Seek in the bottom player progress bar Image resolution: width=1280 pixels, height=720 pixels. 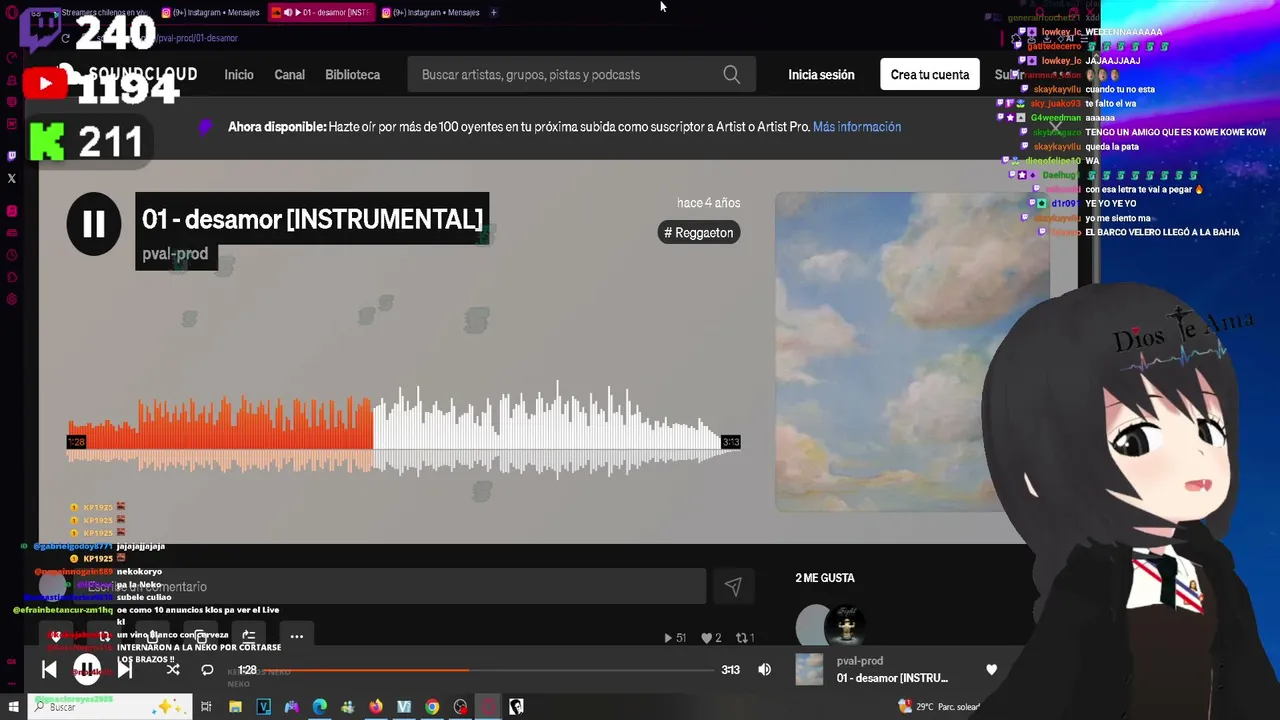(x=490, y=670)
